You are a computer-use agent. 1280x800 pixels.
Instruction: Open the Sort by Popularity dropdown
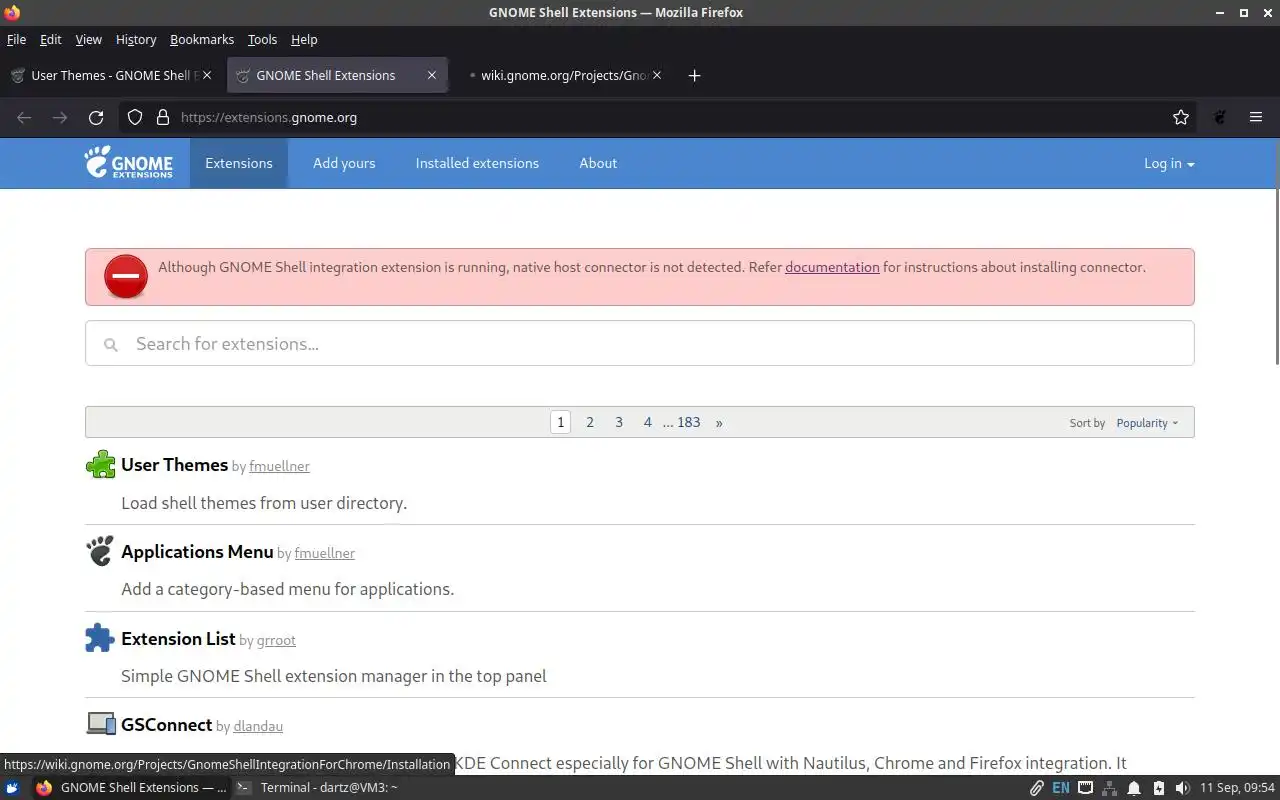pyautogui.click(x=1147, y=423)
